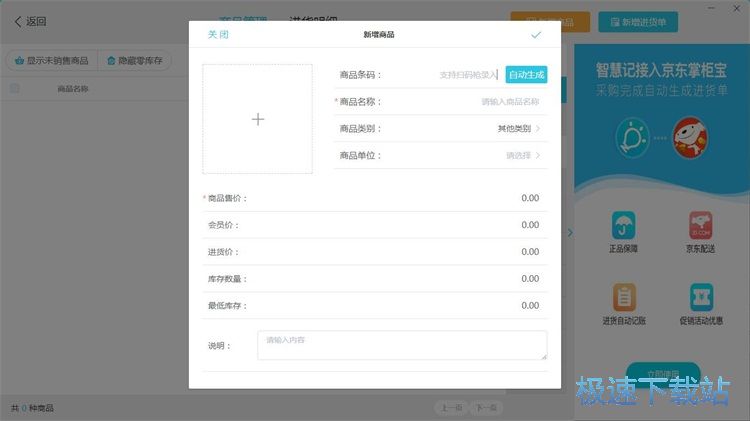Click the 自动生成 barcode button
This screenshot has height=421, width=750.
coord(526,74)
